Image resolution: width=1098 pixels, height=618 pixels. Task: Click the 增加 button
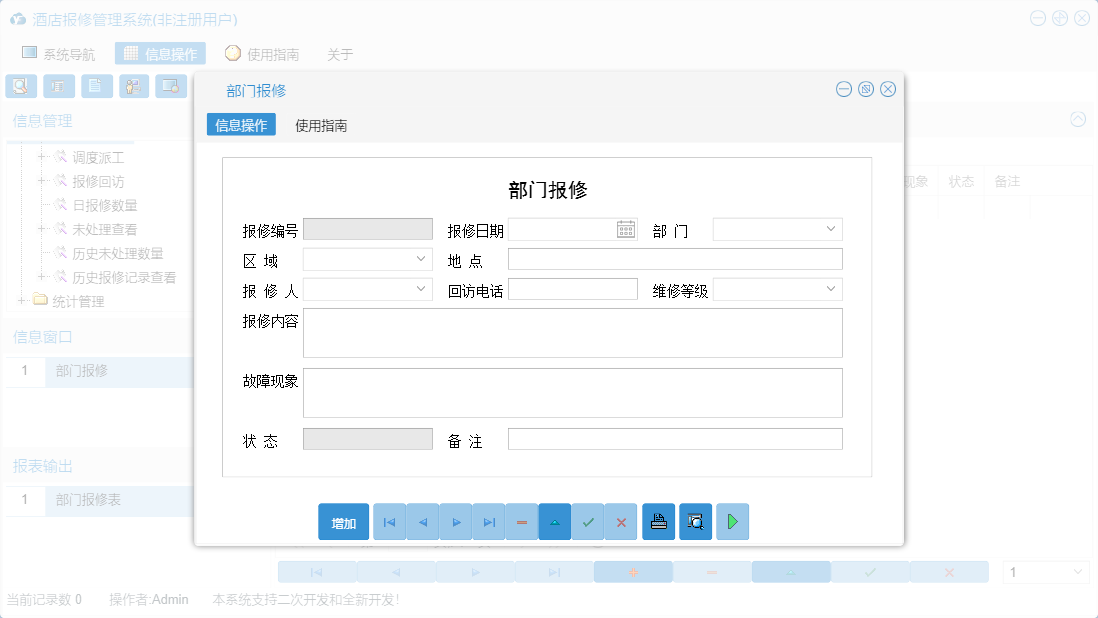click(x=343, y=521)
